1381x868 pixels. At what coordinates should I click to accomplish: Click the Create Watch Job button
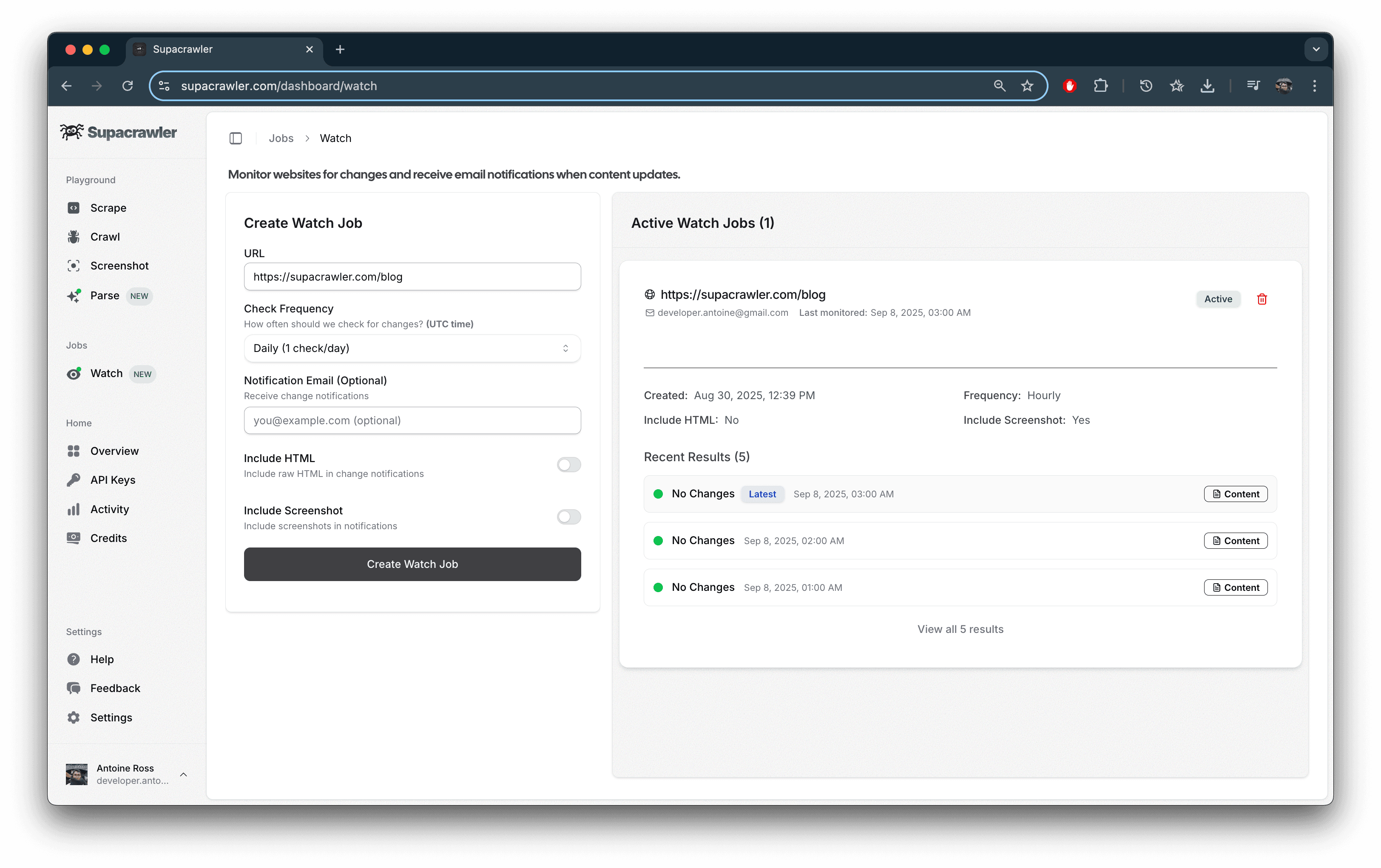[x=412, y=564]
